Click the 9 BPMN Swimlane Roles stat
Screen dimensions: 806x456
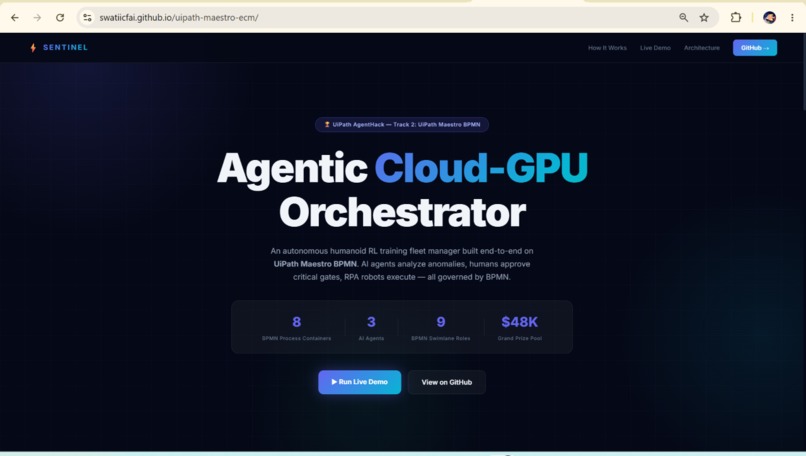point(441,327)
